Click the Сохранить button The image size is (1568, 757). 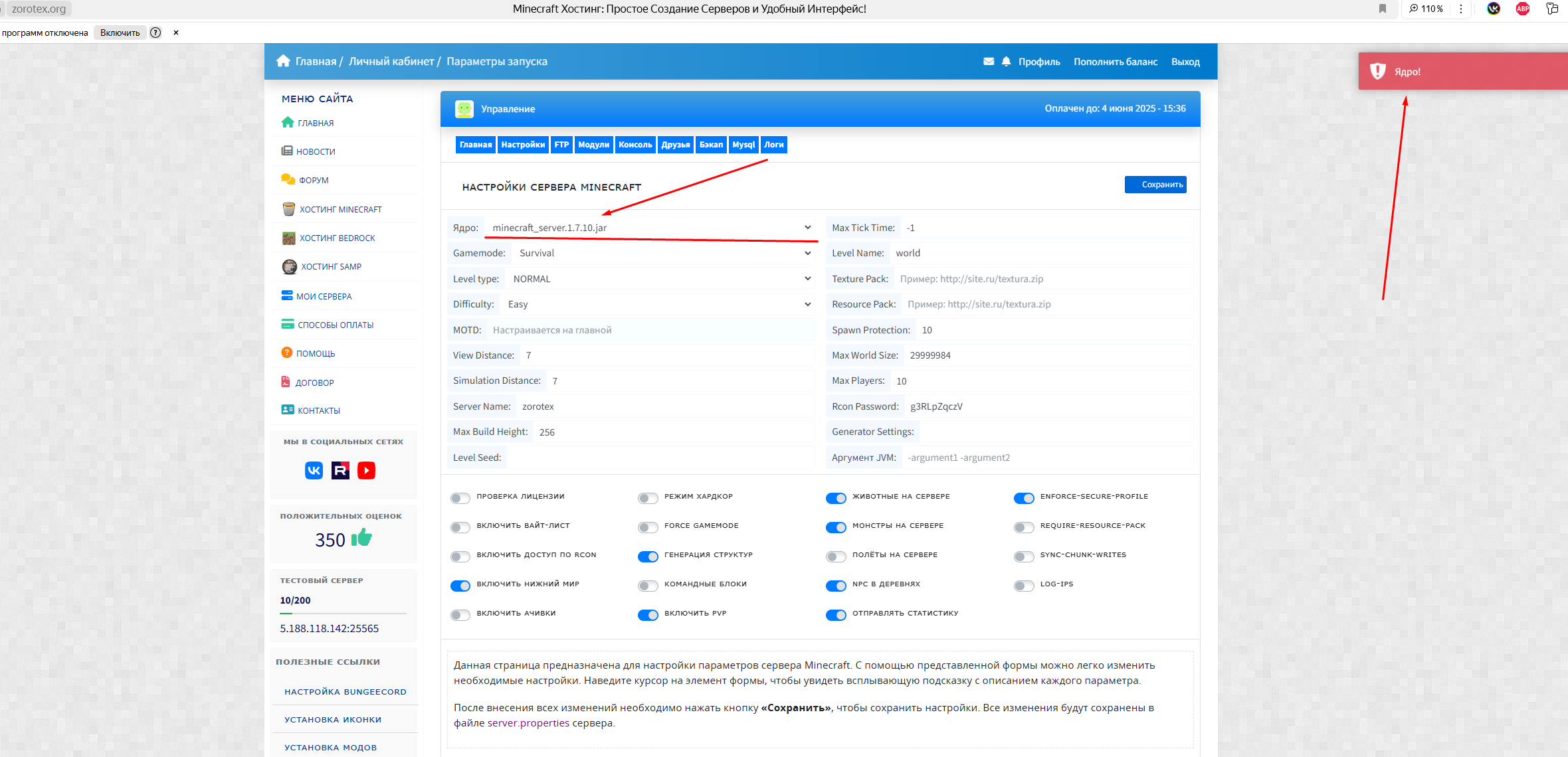pos(1155,184)
